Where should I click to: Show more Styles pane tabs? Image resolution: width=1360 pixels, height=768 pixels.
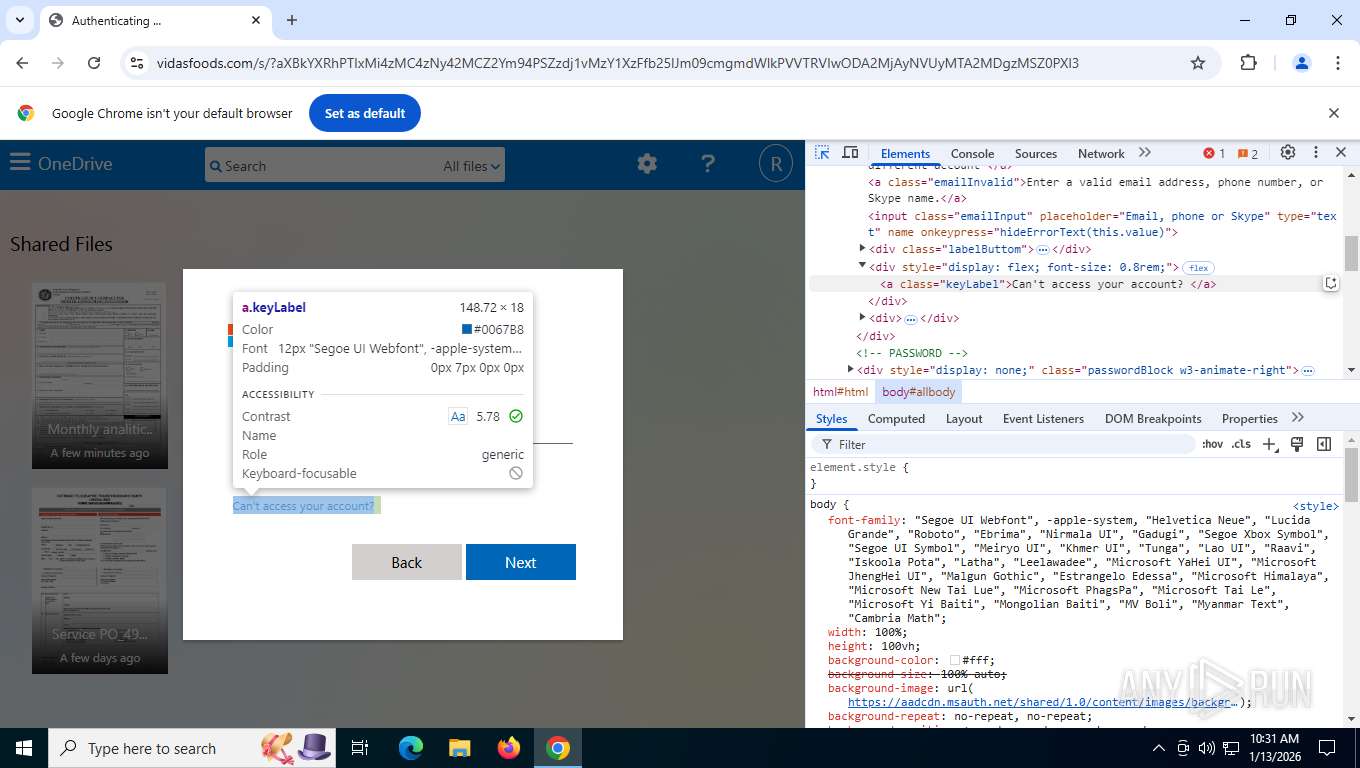click(1298, 418)
